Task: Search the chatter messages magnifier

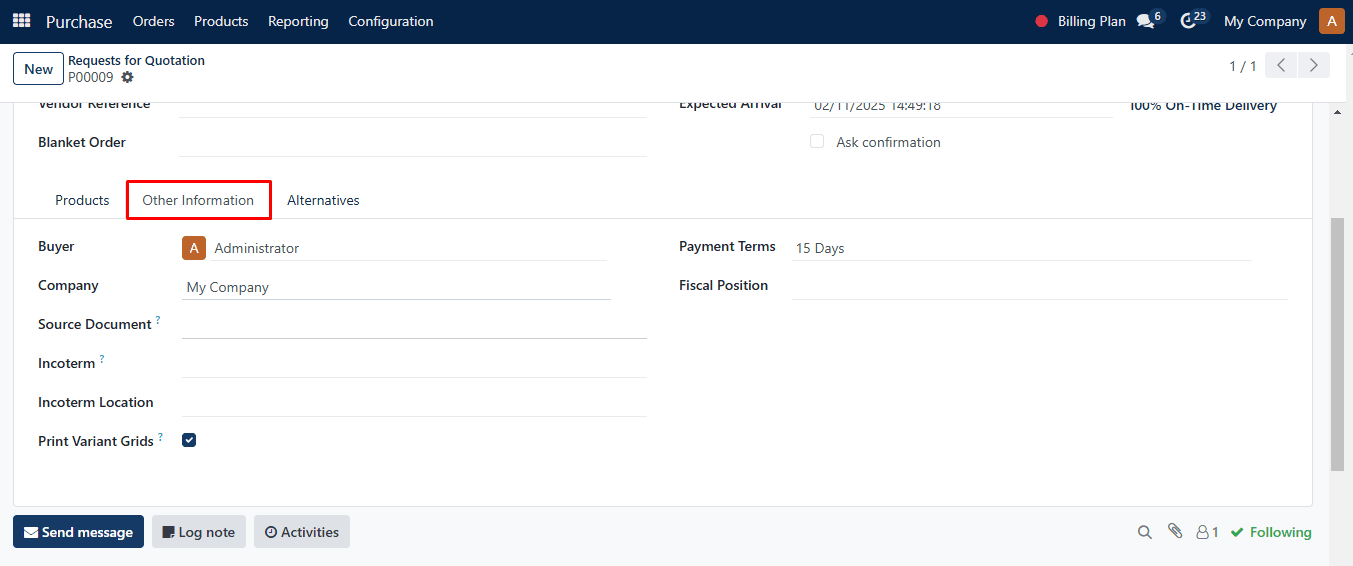Action: point(1145,533)
